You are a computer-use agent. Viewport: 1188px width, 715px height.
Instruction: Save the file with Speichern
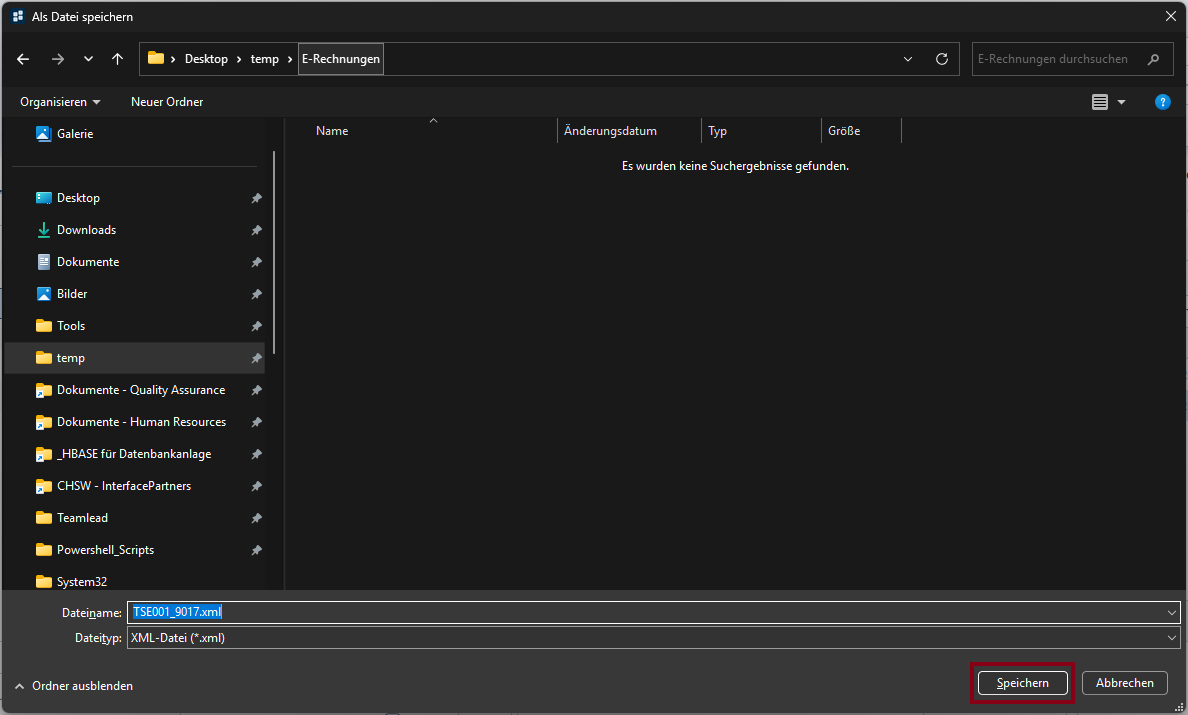tap(1023, 682)
